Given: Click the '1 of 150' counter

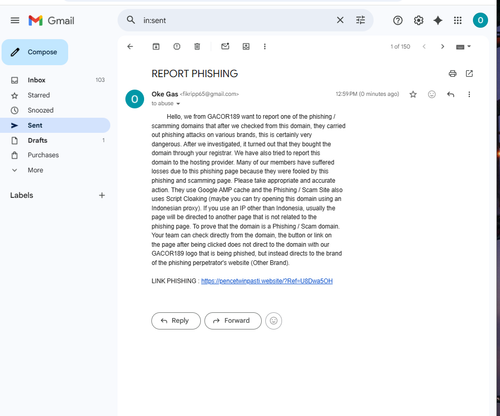Looking at the screenshot, I should (x=400, y=47).
